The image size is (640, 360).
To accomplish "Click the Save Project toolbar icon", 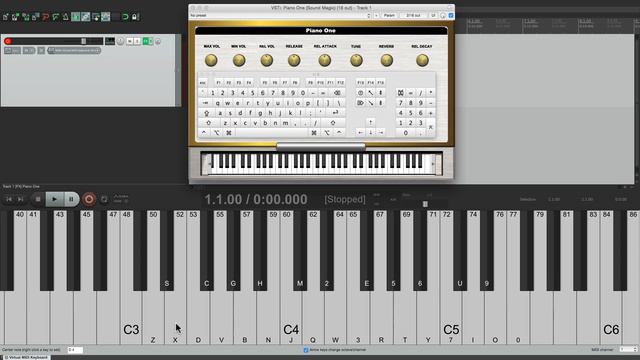I will coord(25,17).
